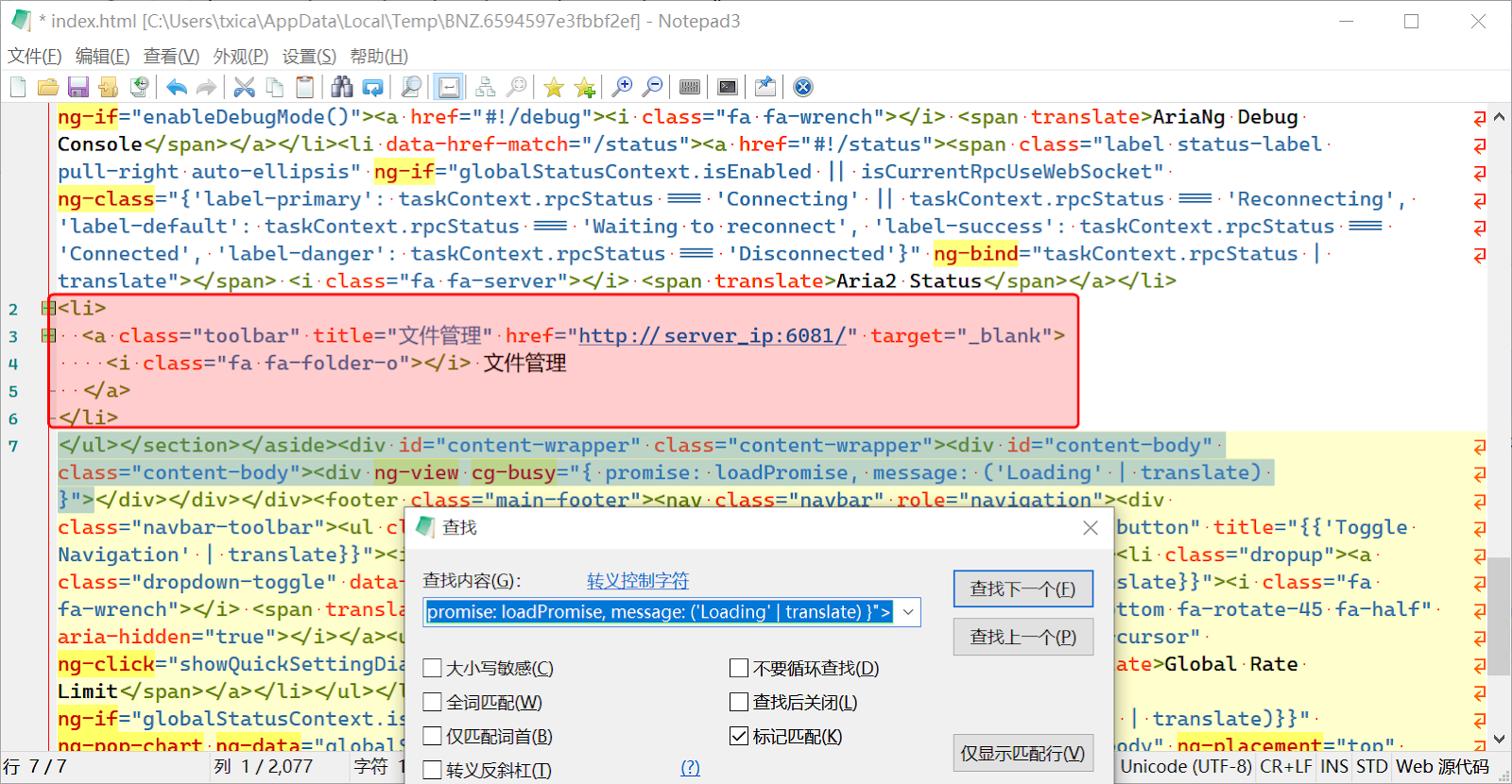Uncheck the 标记匹配(K) checkbox
This screenshot has height=784, width=1512.
739,737
